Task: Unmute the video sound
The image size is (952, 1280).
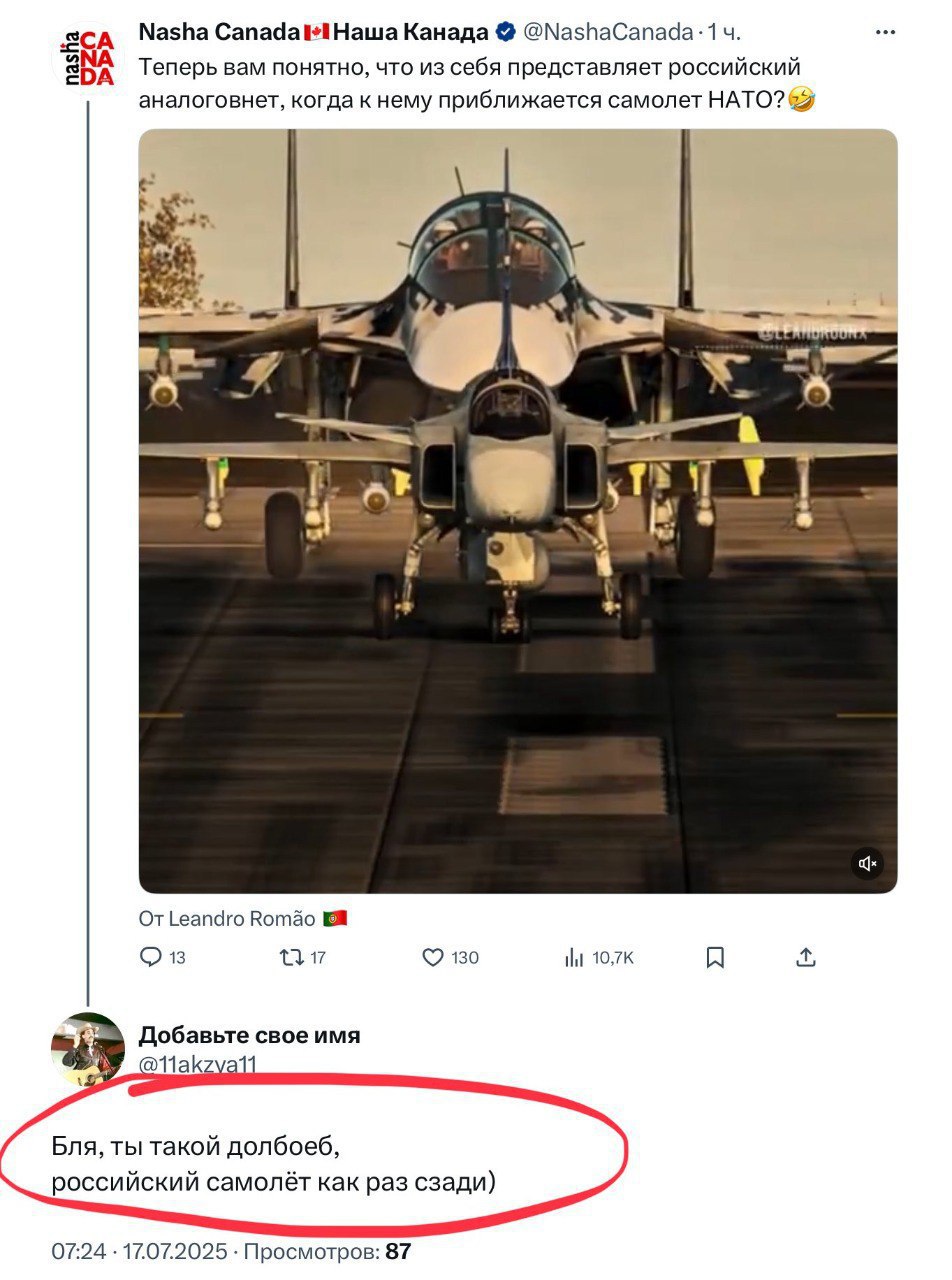Action: [x=867, y=863]
